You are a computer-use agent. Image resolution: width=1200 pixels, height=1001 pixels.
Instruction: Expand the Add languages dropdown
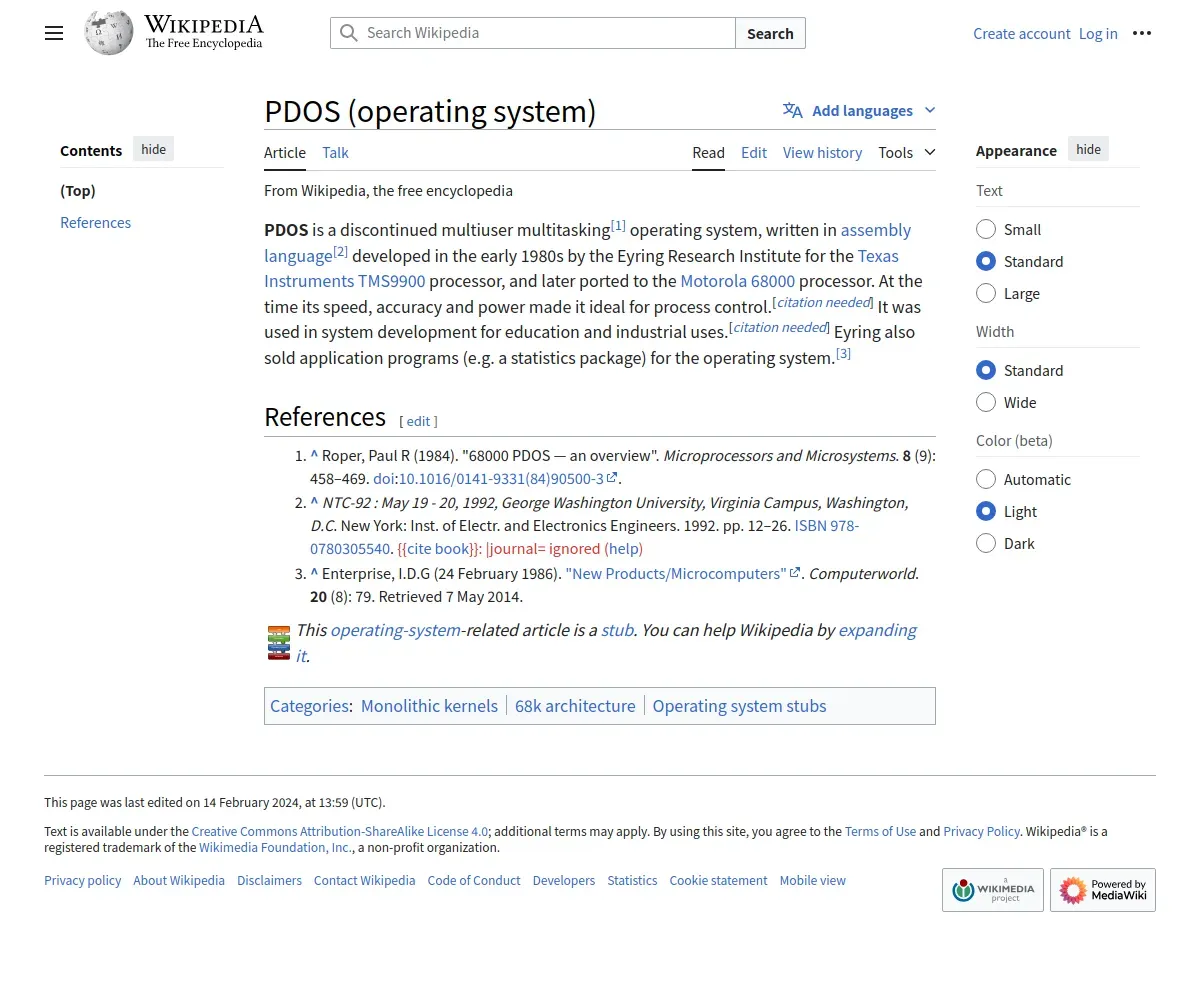[860, 110]
